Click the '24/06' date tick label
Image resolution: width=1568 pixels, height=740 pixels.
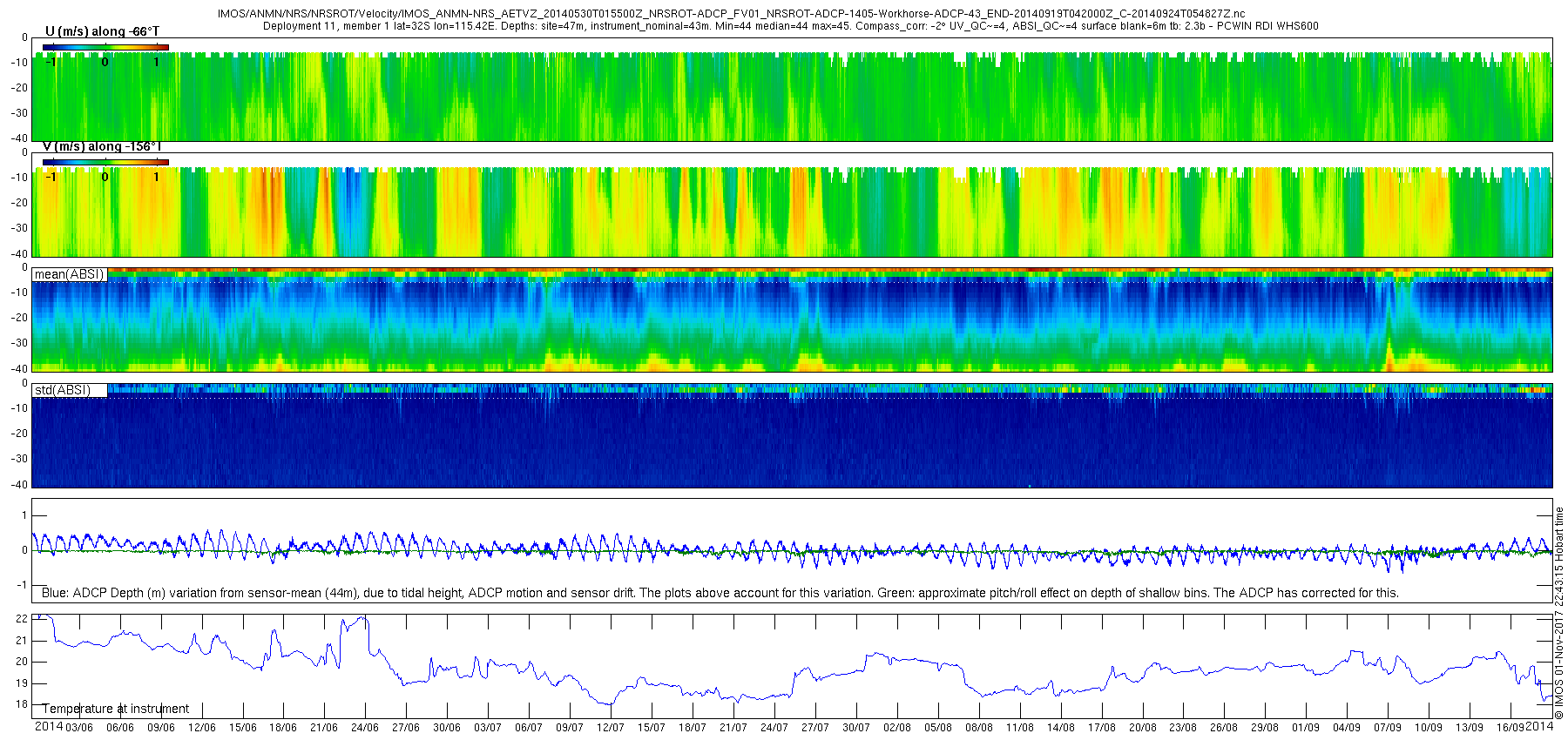365,728
